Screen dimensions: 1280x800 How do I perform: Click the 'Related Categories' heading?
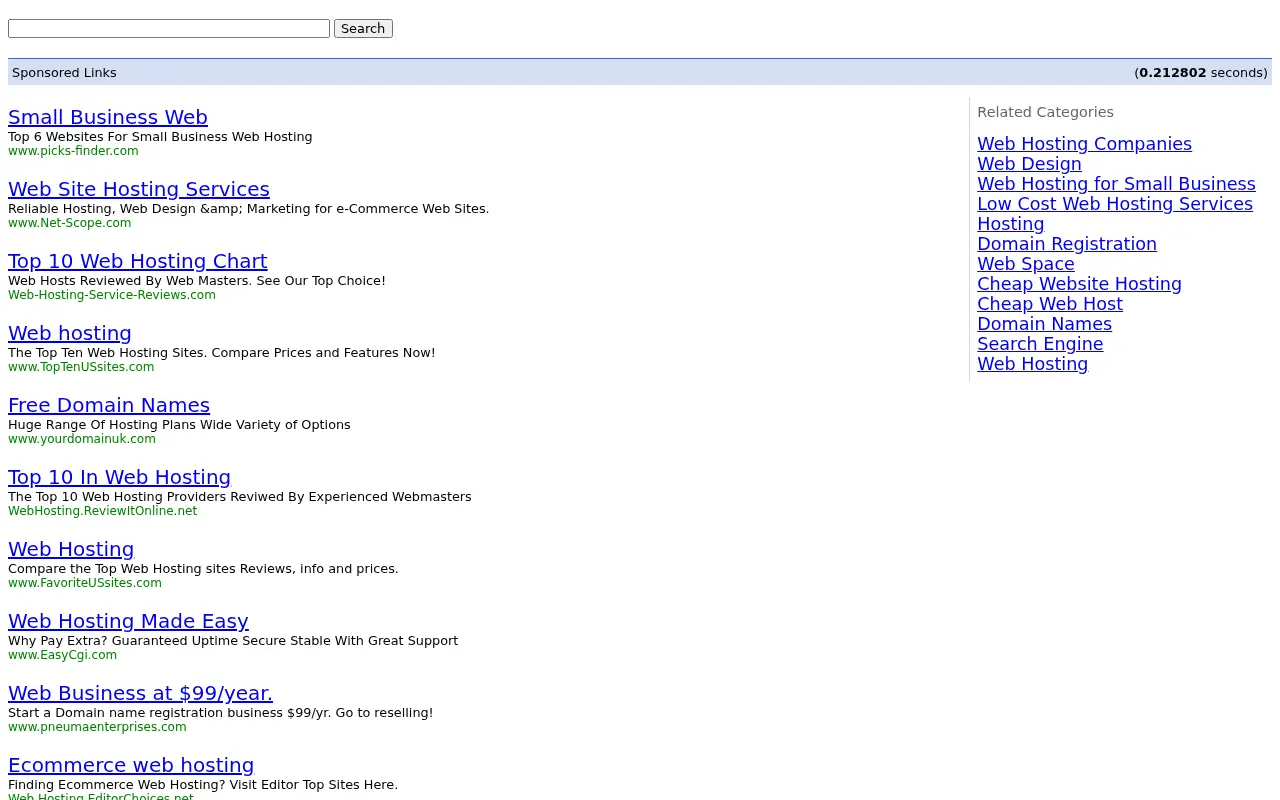1045,112
